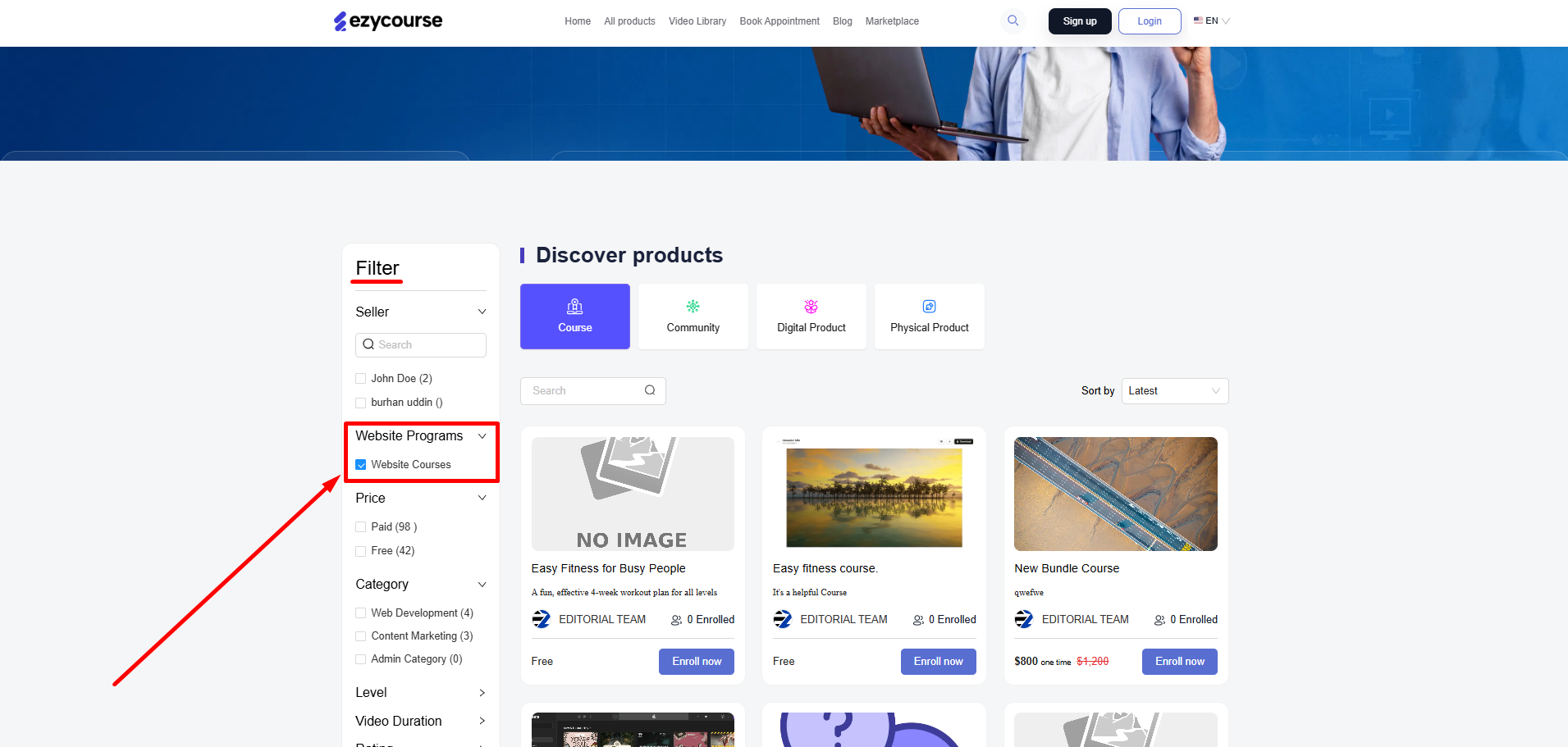The height and width of the screenshot is (747, 1568).
Task: Collapse the Category filter section
Action: click(x=482, y=584)
